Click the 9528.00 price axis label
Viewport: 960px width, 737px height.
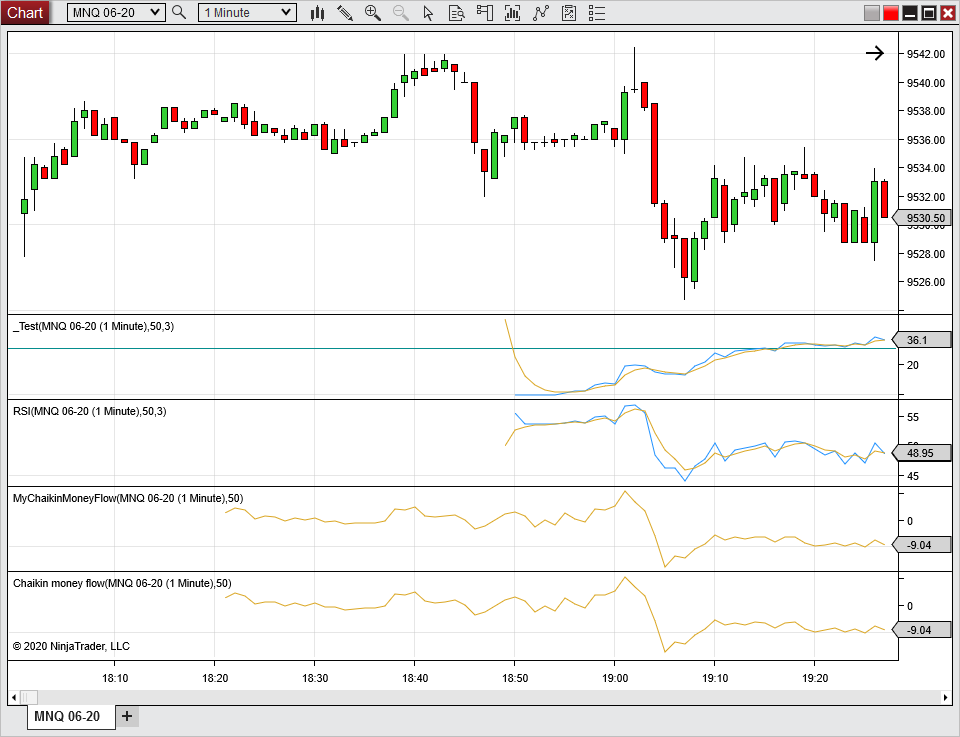point(926,253)
